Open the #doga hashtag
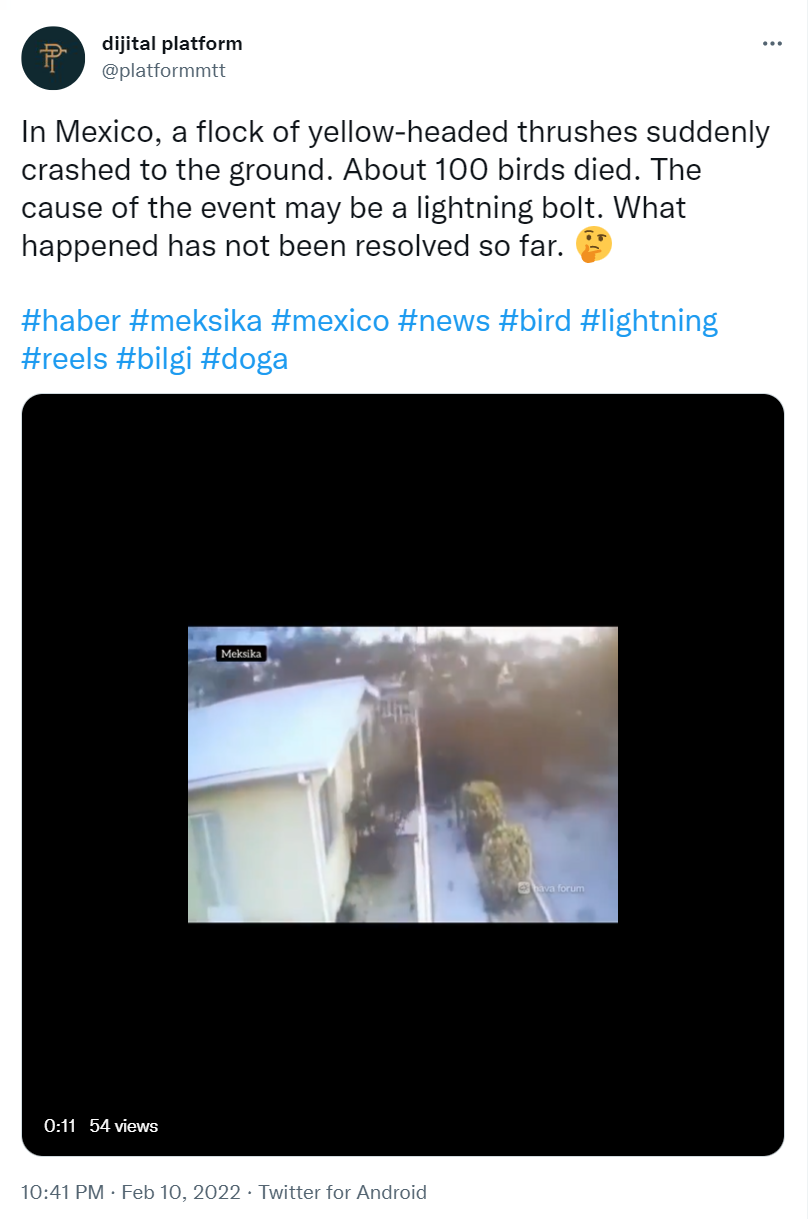The width and height of the screenshot is (808, 1219). [245, 358]
